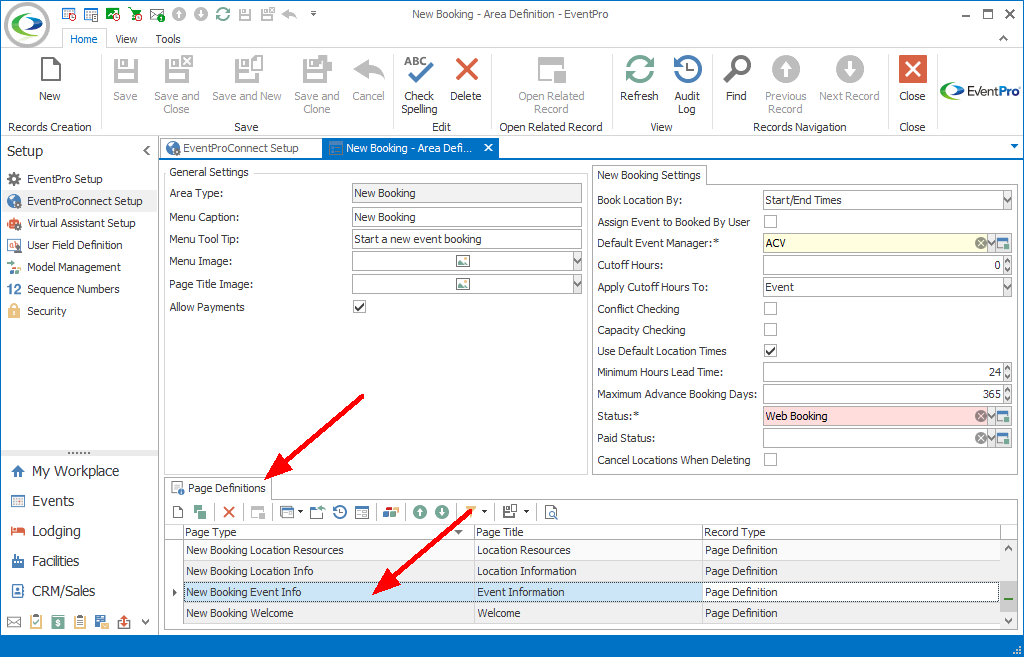Select the New Booking Location Resources row

tap(591, 551)
